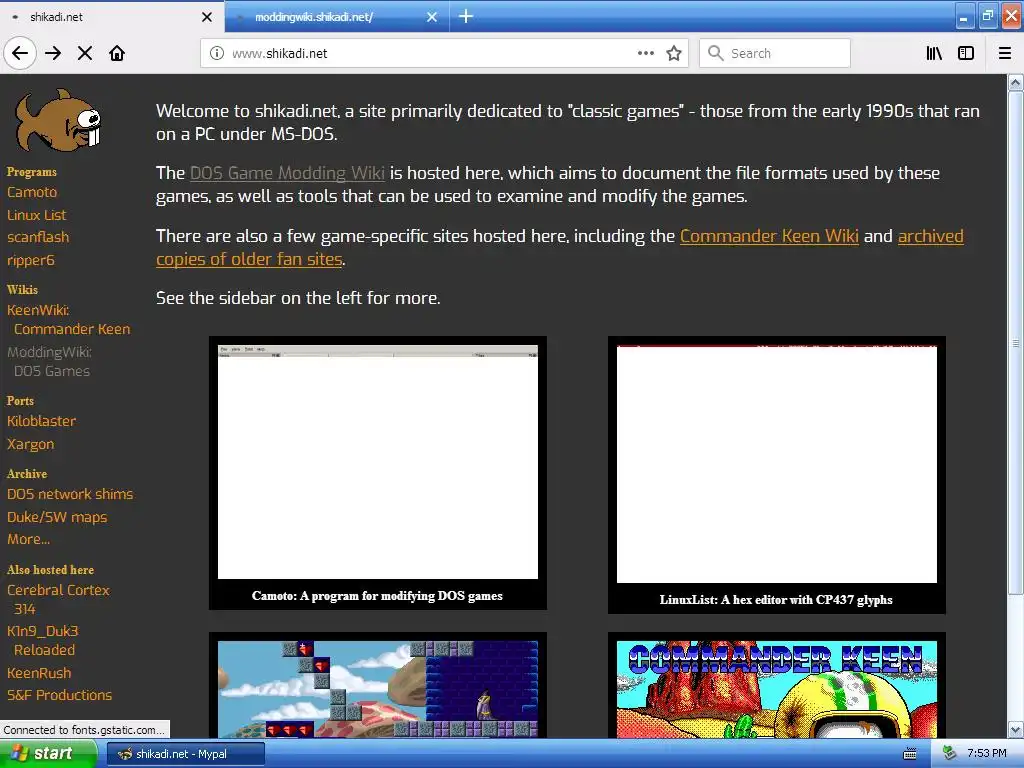Click the Search input box
The width and height of the screenshot is (1024, 768).
[775, 53]
